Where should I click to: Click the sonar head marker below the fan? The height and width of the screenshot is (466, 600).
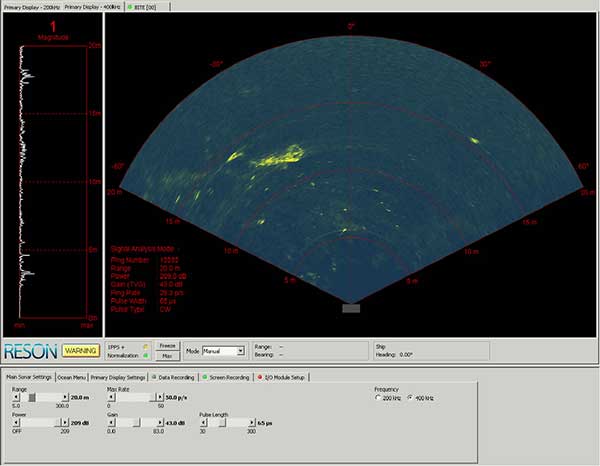click(x=351, y=308)
